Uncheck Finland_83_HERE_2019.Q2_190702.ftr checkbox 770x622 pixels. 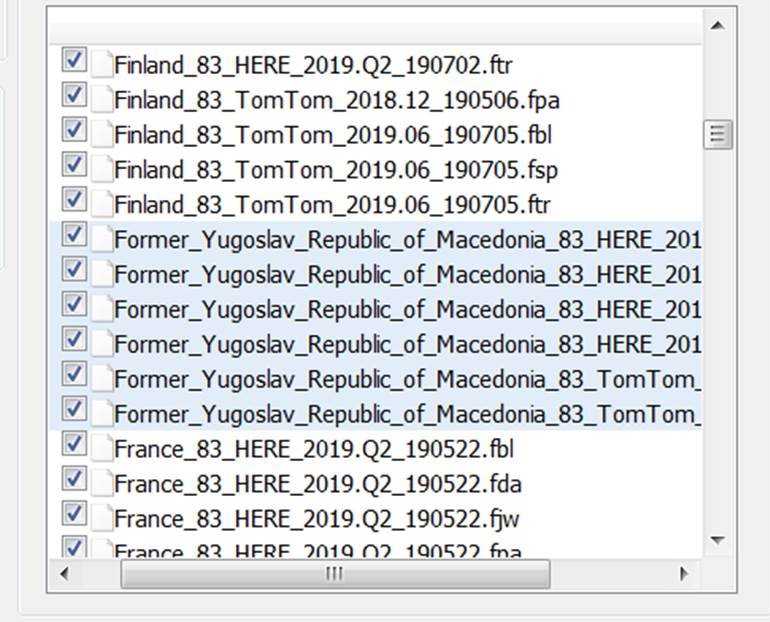pyautogui.click(x=74, y=60)
